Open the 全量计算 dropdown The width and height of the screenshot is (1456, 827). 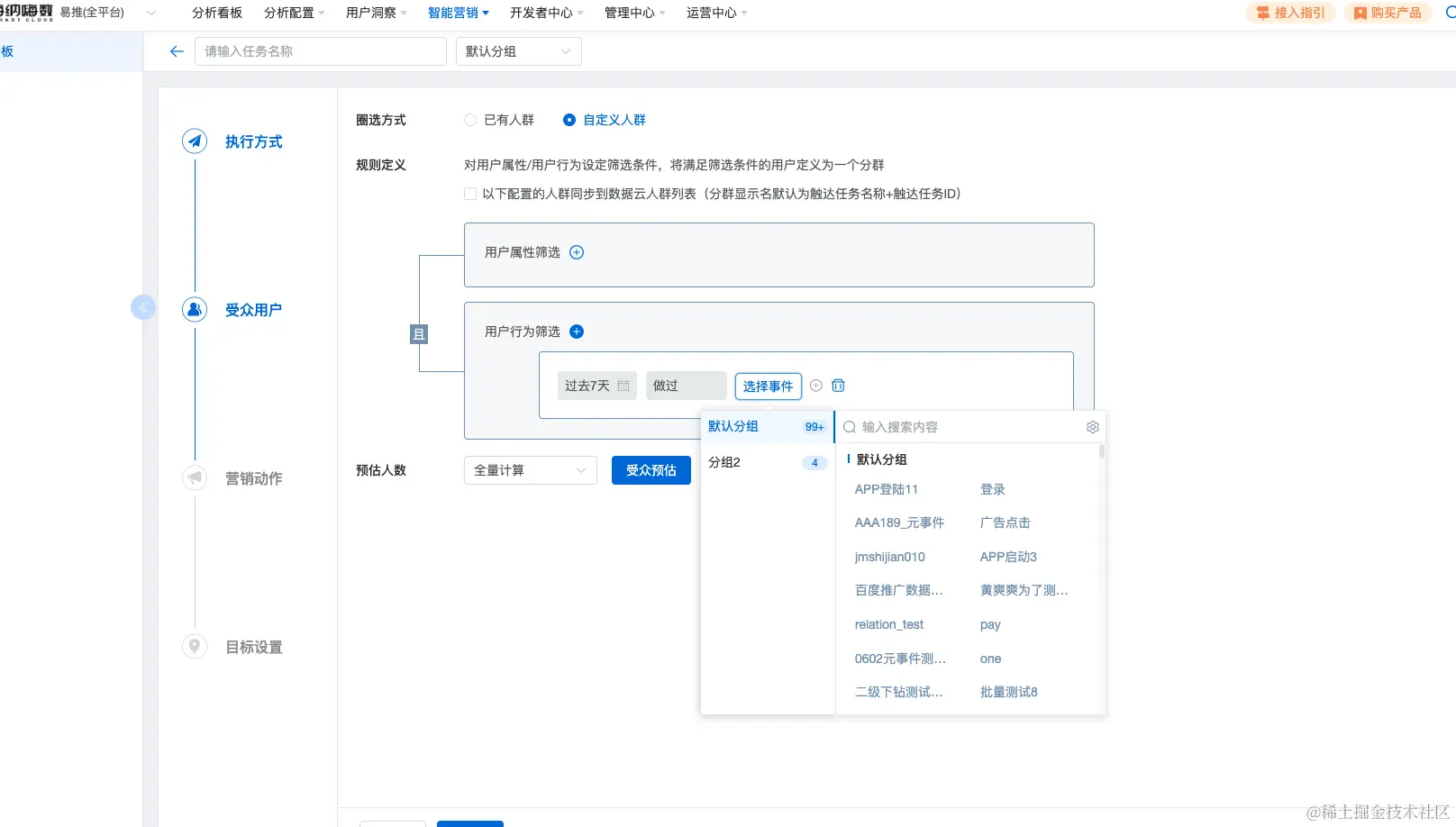[x=531, y=470]
